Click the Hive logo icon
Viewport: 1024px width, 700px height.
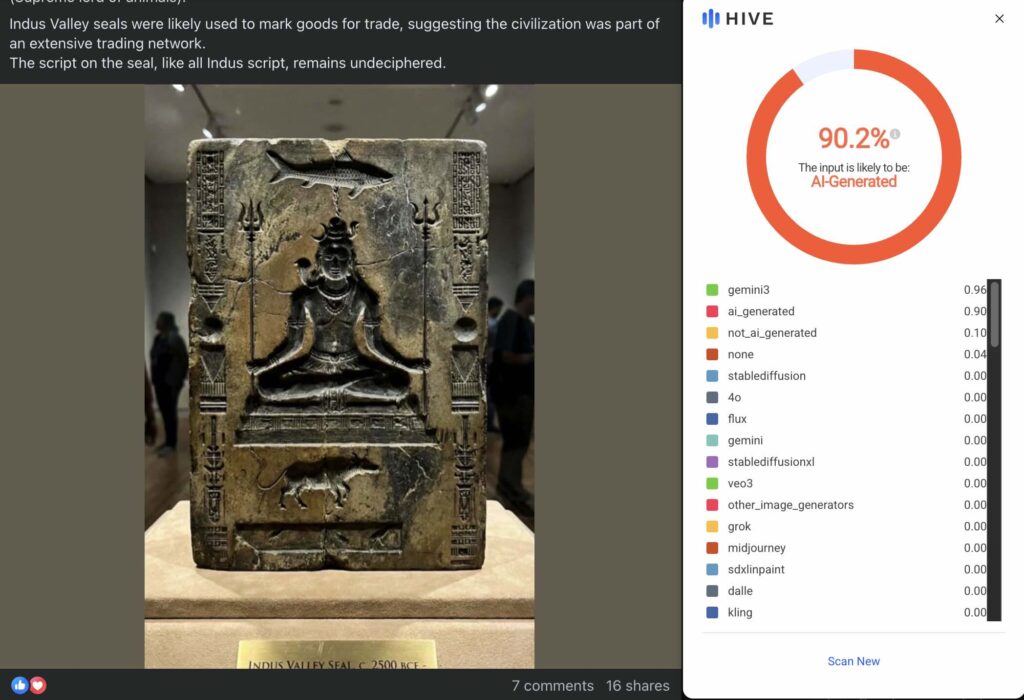coord(711,18)
